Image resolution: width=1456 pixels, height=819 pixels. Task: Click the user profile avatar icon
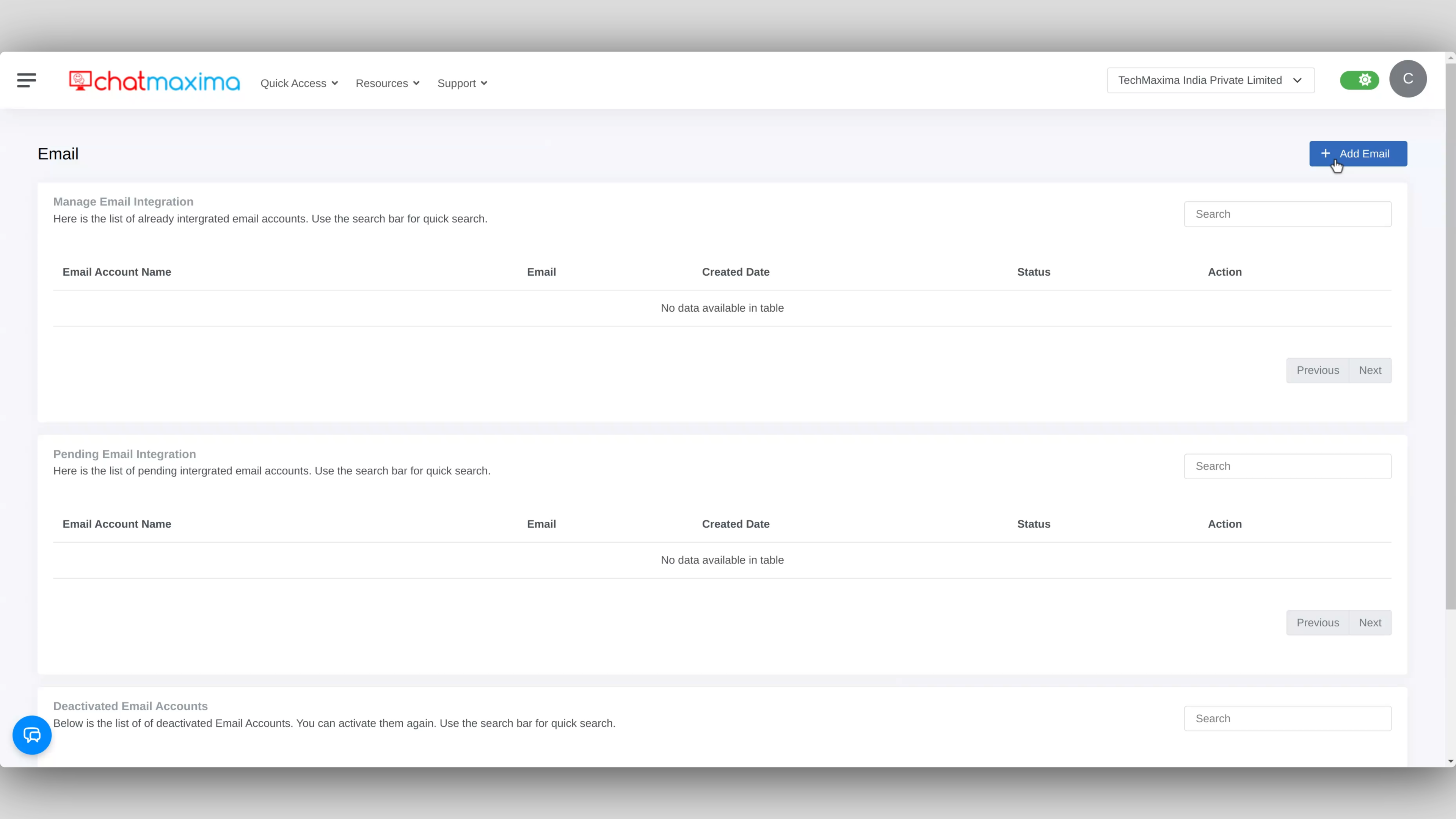click(1408, 80)
